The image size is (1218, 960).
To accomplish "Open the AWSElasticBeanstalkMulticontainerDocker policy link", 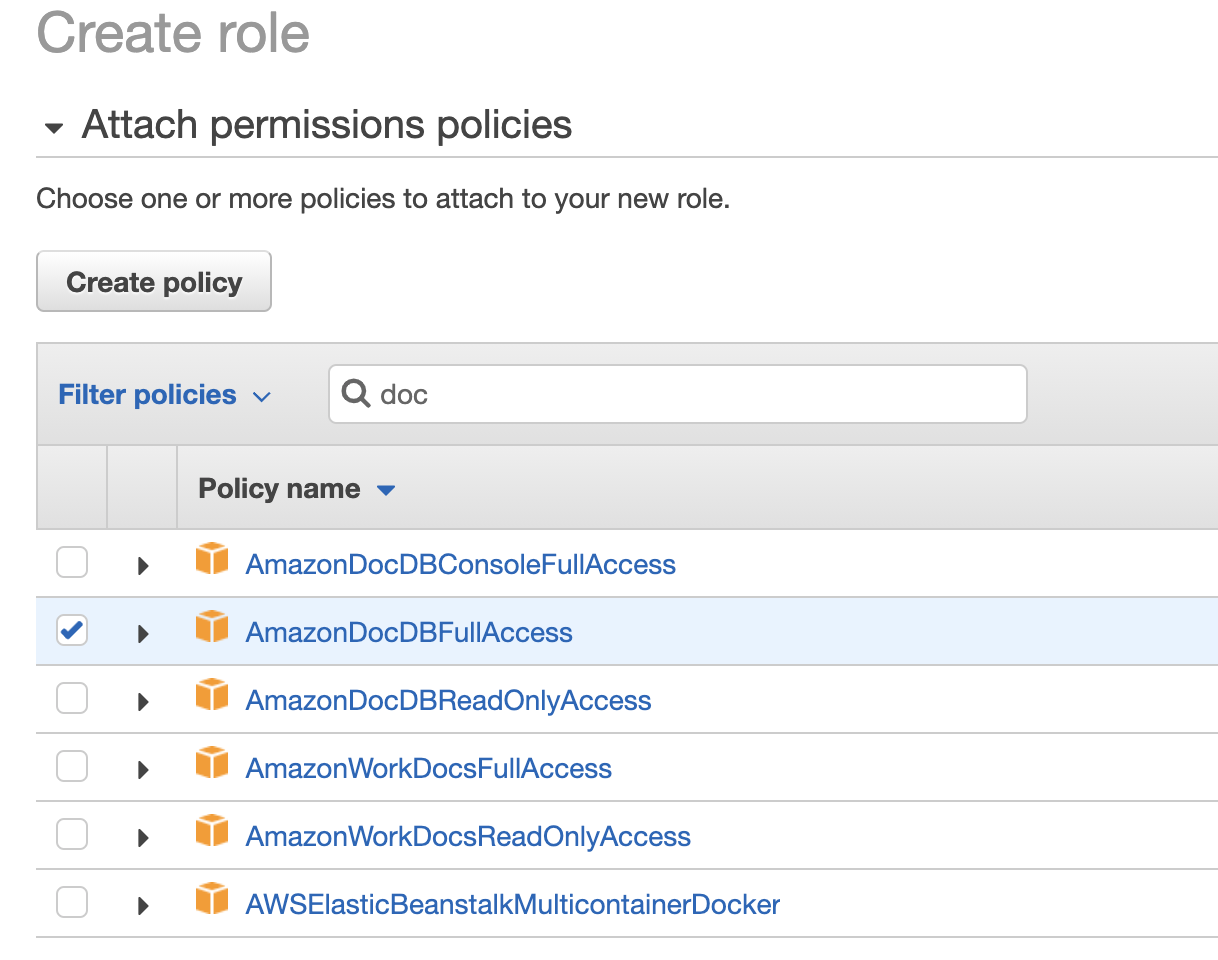I will coord(513,905).
